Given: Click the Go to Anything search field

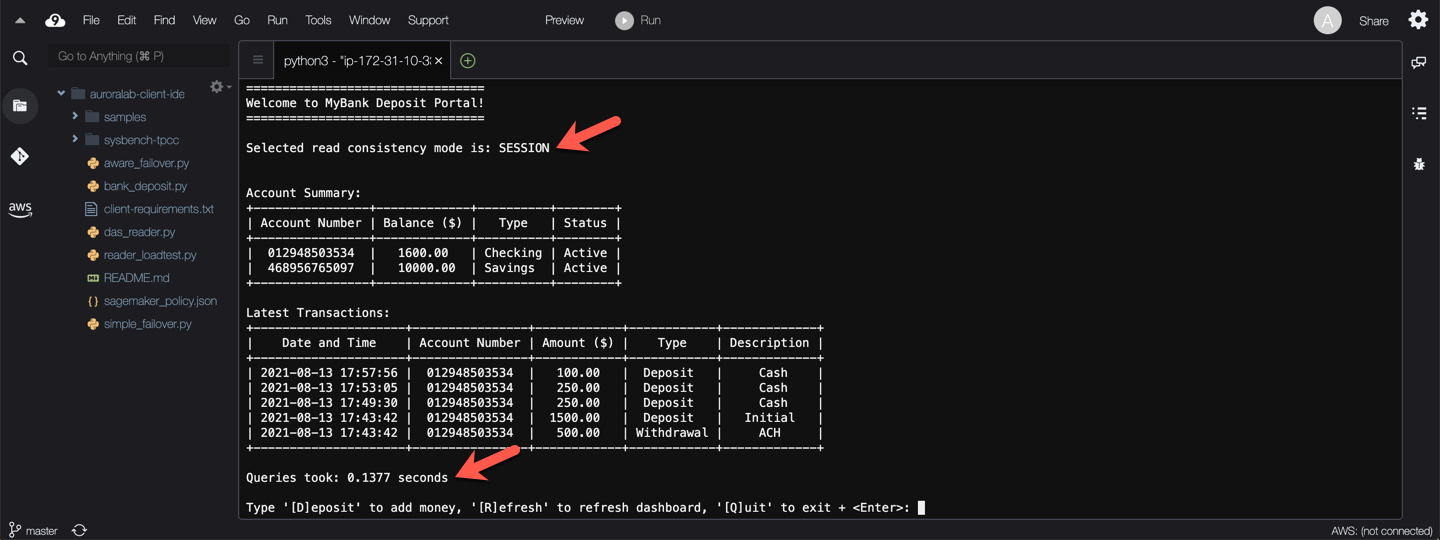Looking at the screenshot, I should point(138,56).
